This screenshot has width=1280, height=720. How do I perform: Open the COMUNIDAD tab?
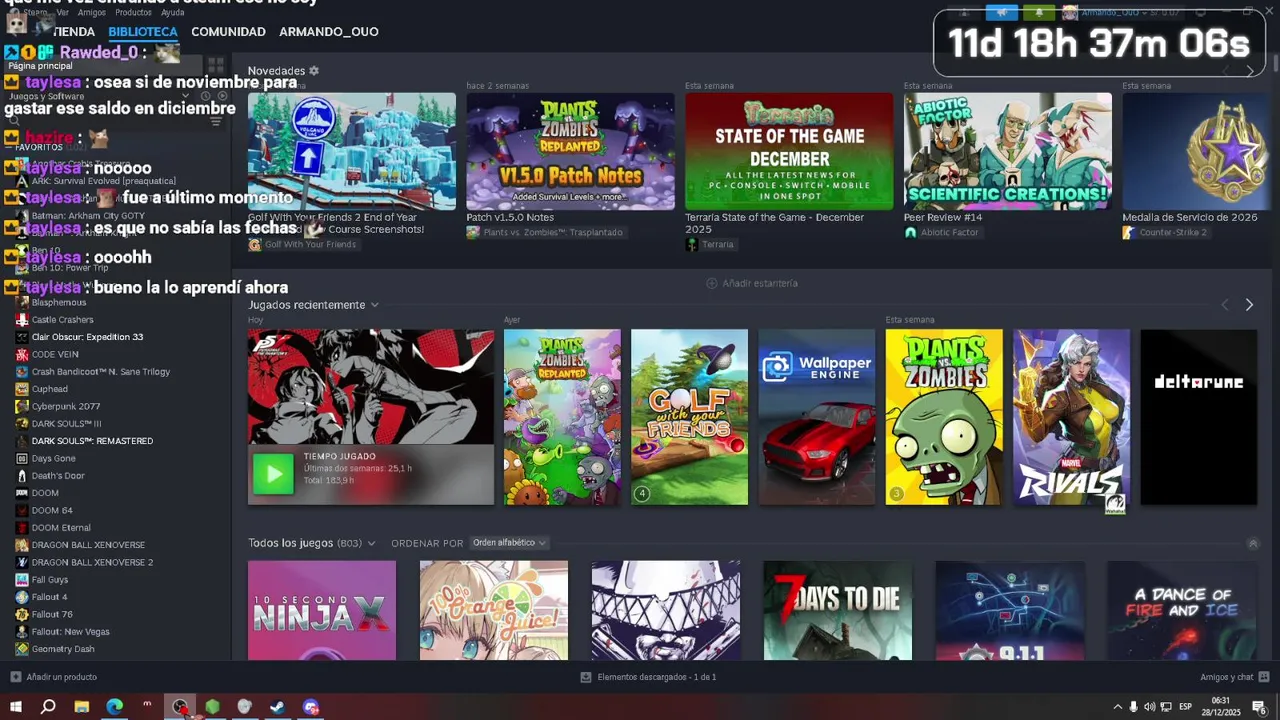[x=228, y=32]
